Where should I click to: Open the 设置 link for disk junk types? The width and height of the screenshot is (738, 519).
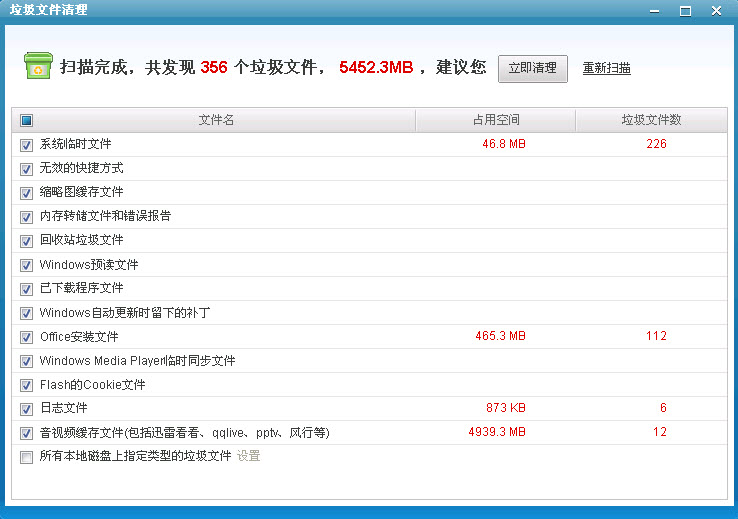248,456
